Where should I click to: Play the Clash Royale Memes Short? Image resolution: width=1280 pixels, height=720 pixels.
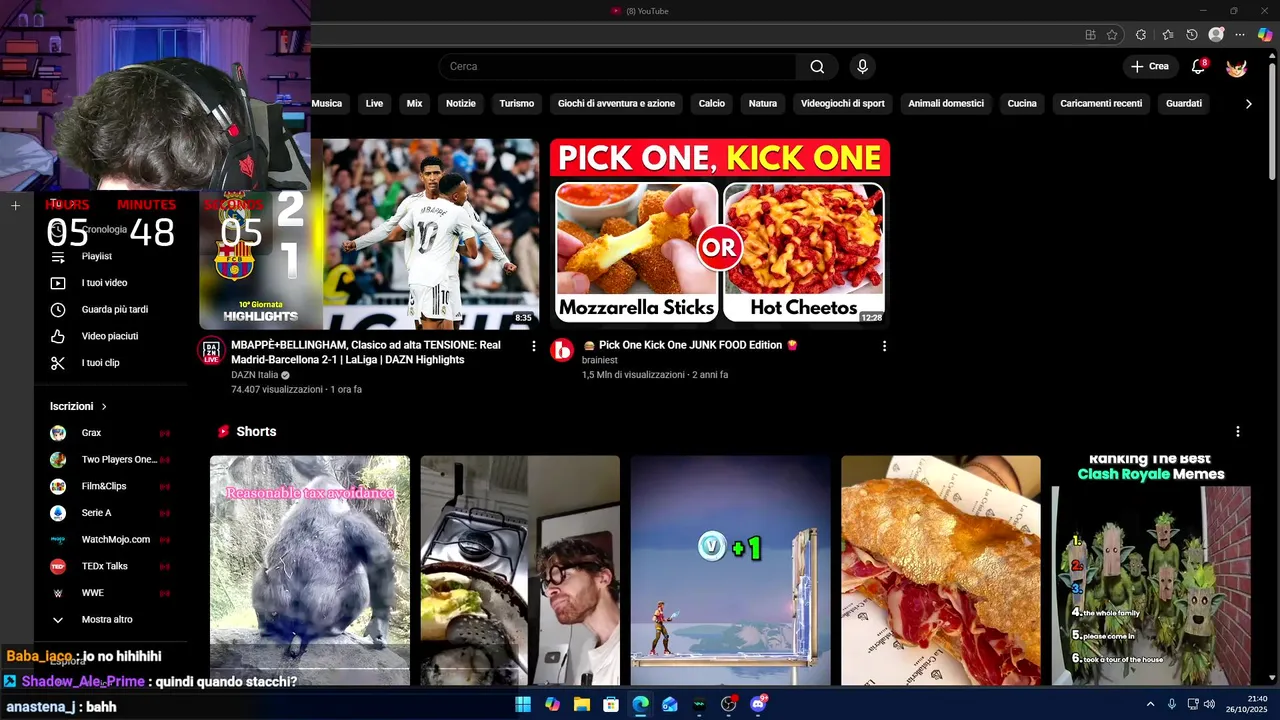pyautogui.click(x=1151, y=570)
